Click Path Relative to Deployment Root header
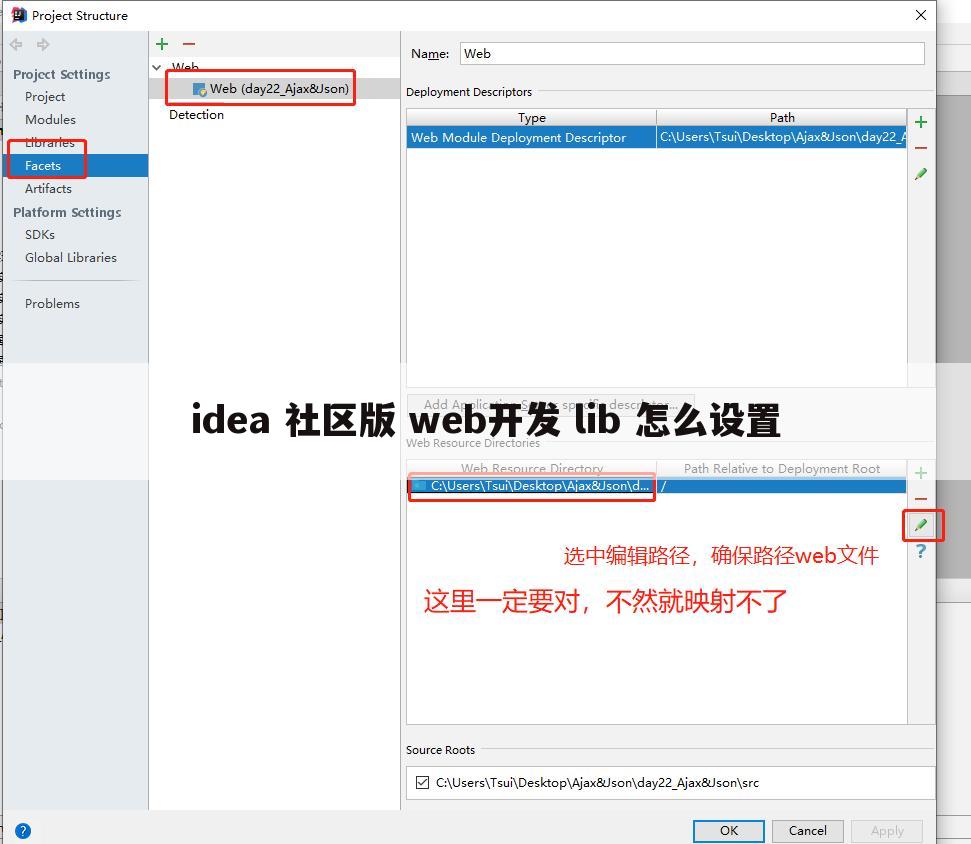The width and height of the screenshot is (971, 844). pyautogui.click(x=782, y=469)
